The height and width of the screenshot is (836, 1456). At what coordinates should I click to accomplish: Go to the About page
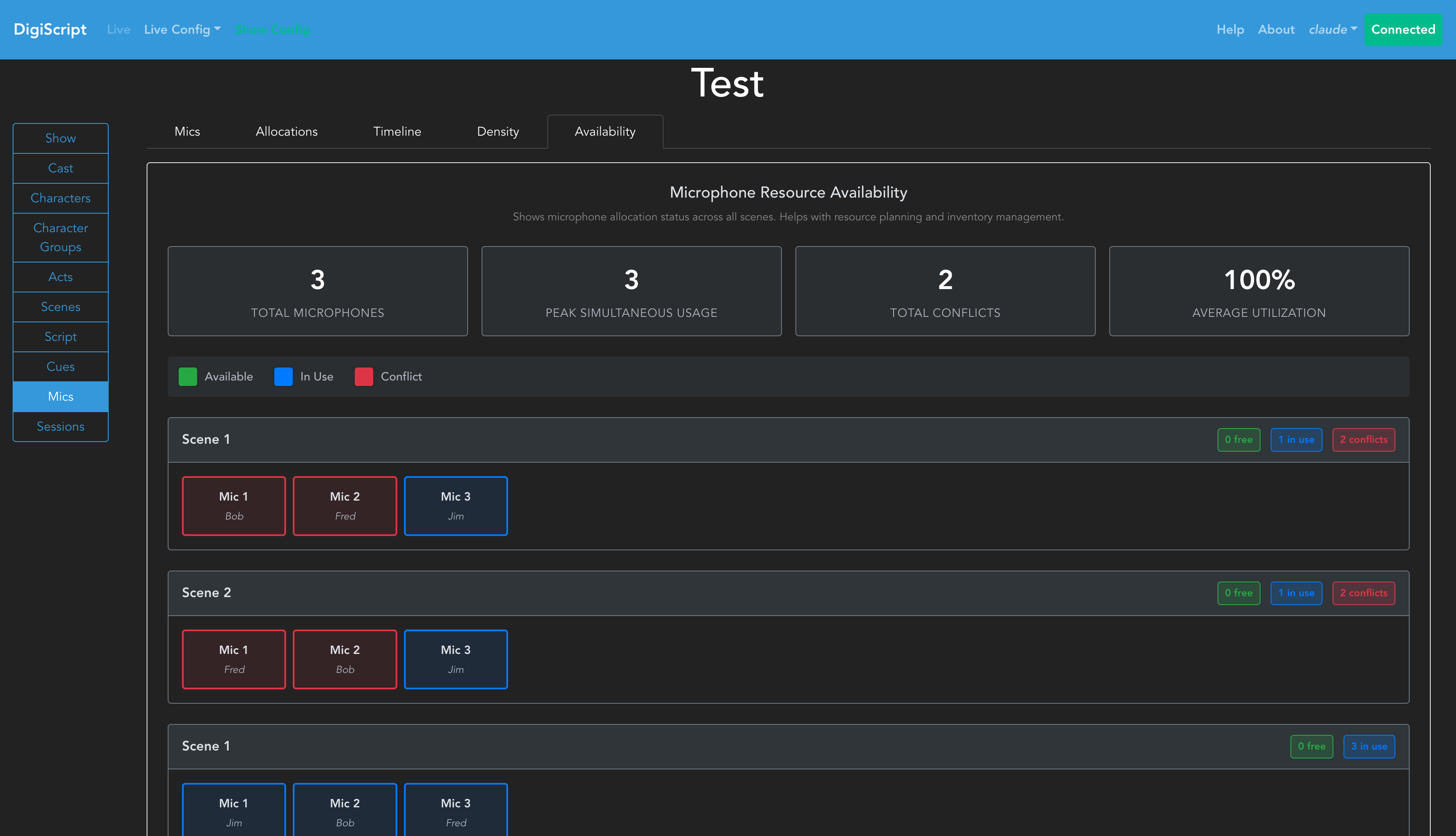[x=1276, y=29]
